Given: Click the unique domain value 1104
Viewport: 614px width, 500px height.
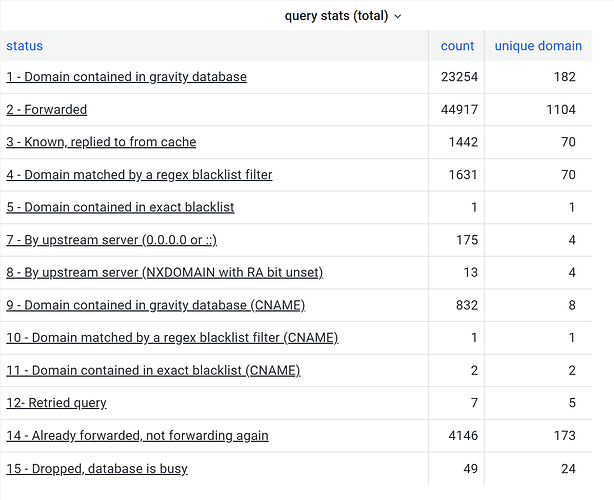Looking at the screenshot, I should coord(558,110).
